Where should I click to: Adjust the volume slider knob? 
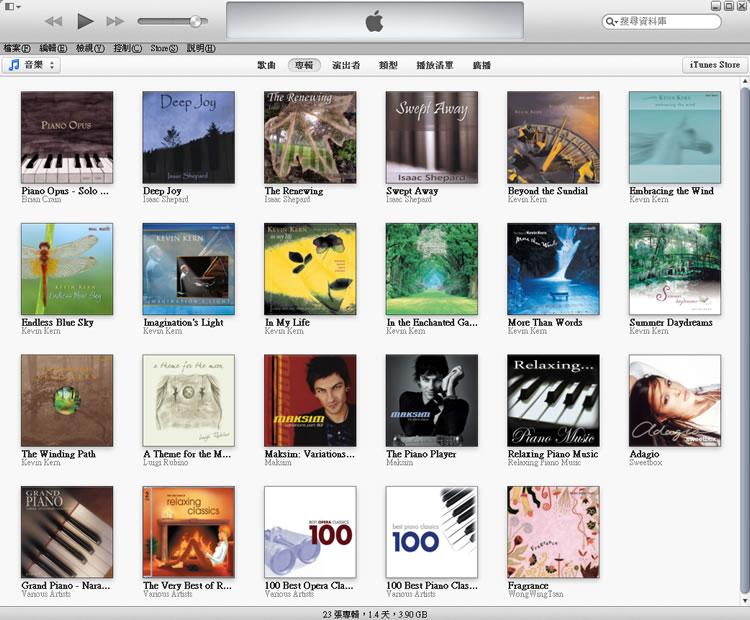tap(195, 21)
